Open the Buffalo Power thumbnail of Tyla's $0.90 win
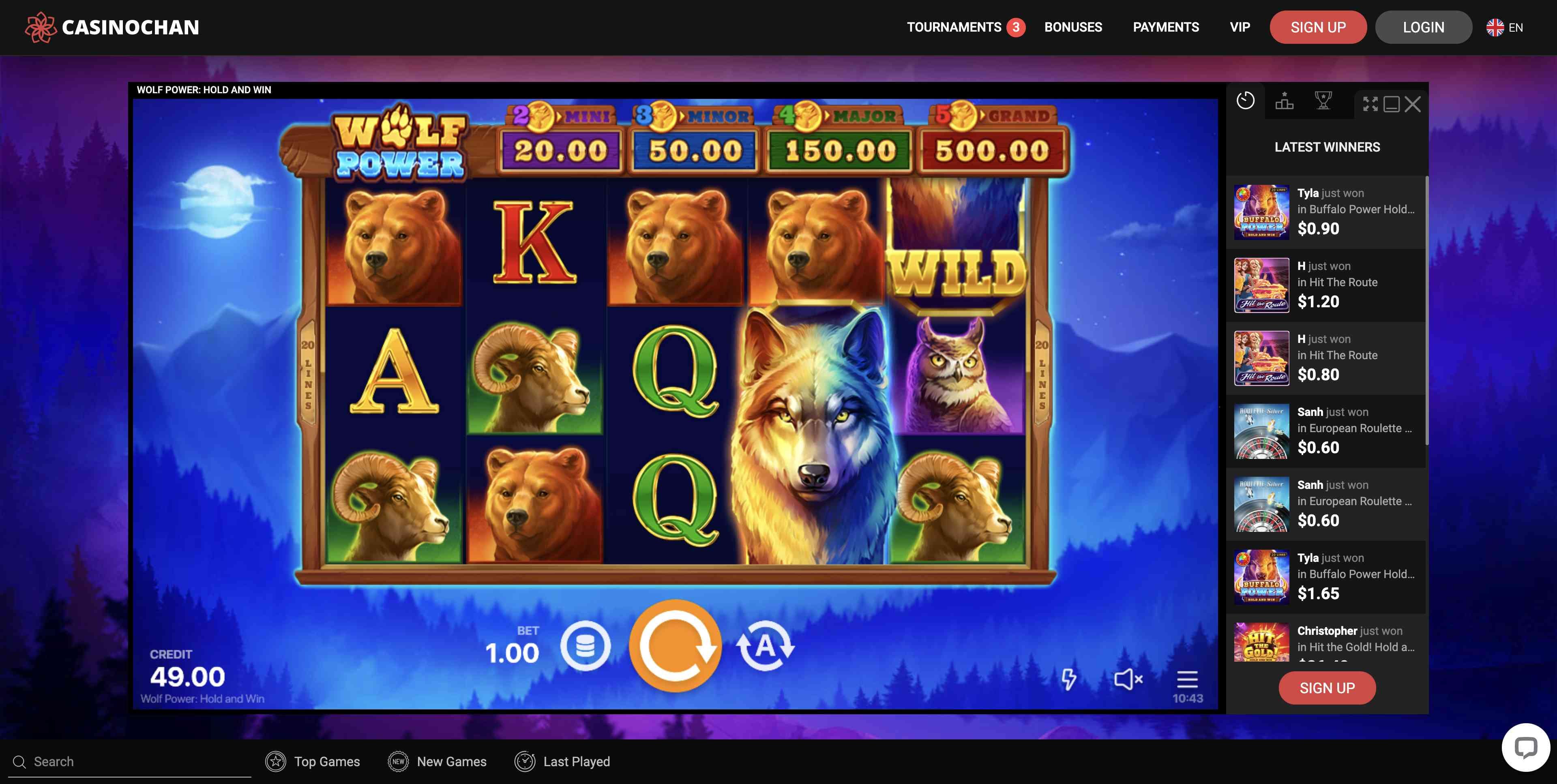Image resolution: width=1557 pixels, height=784 pixels. coord(1261,212)
